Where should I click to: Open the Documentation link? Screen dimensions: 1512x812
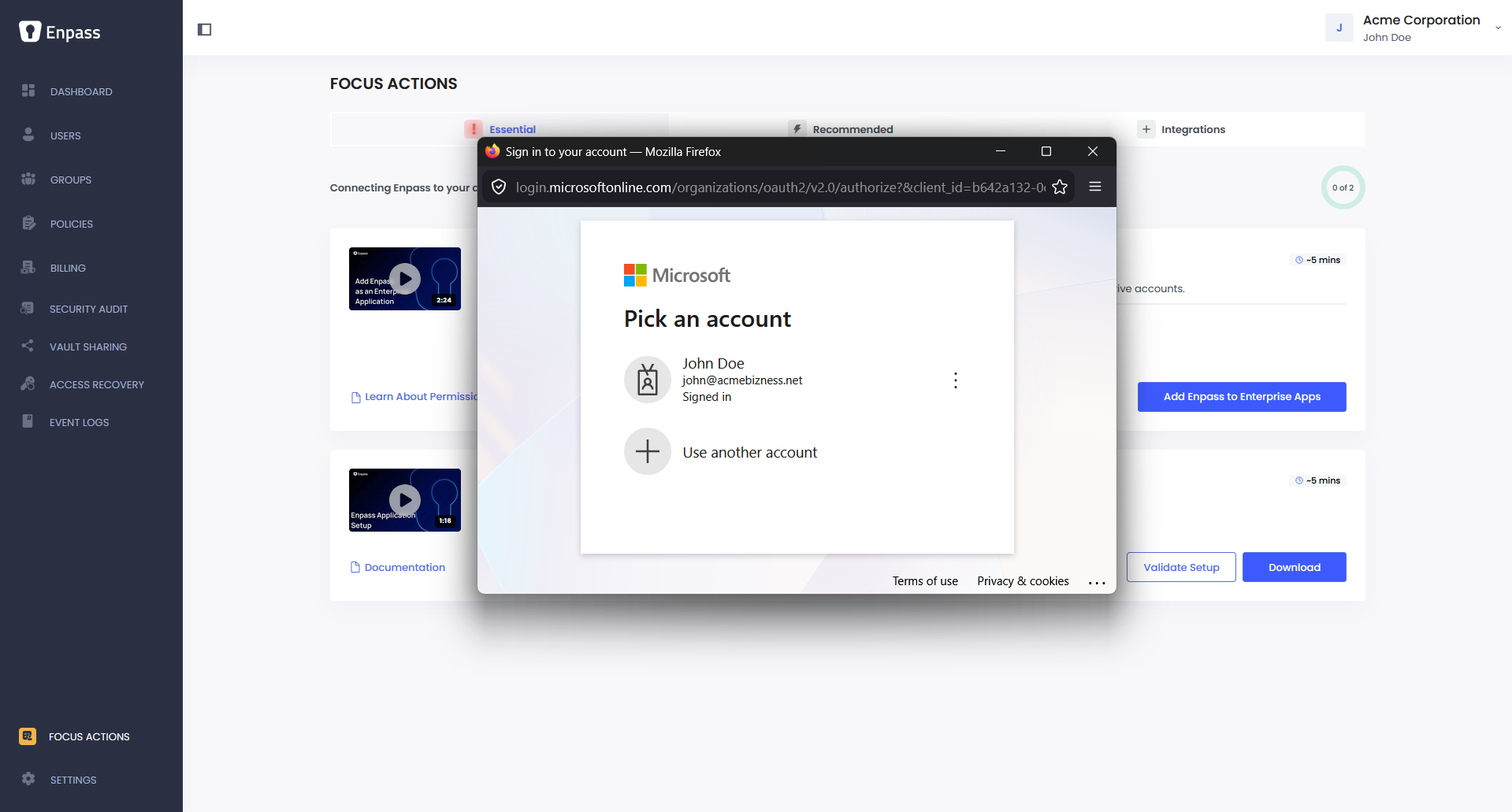[x=405, y=567]
